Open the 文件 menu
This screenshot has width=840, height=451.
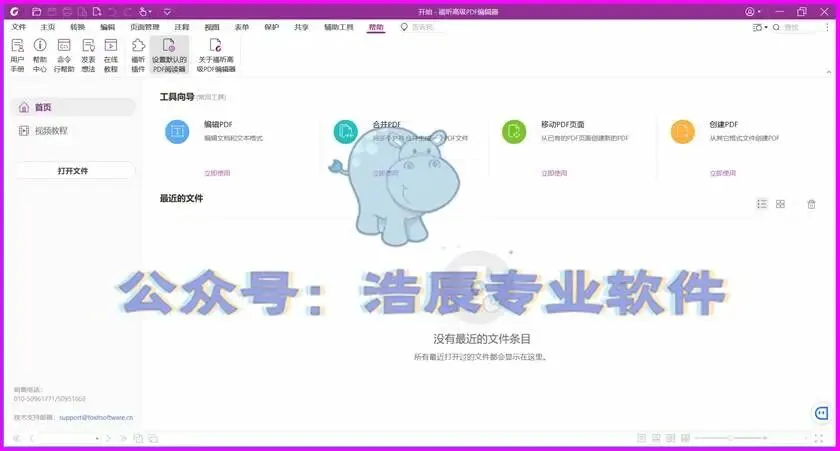point(19,27)
